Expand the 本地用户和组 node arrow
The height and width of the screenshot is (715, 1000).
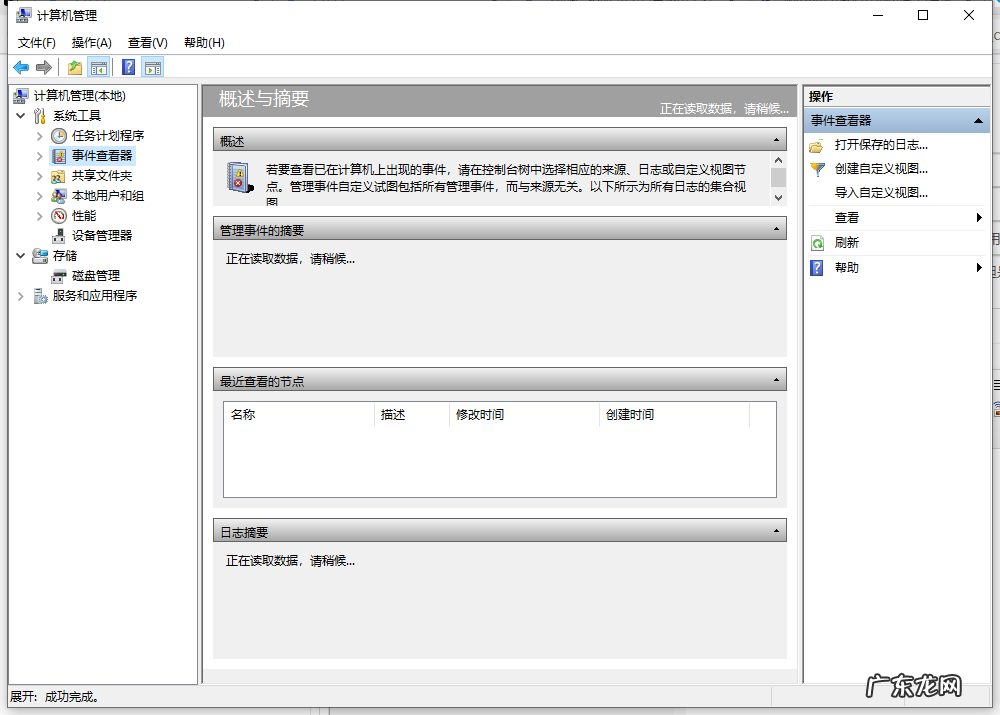(x=40, y=196)
